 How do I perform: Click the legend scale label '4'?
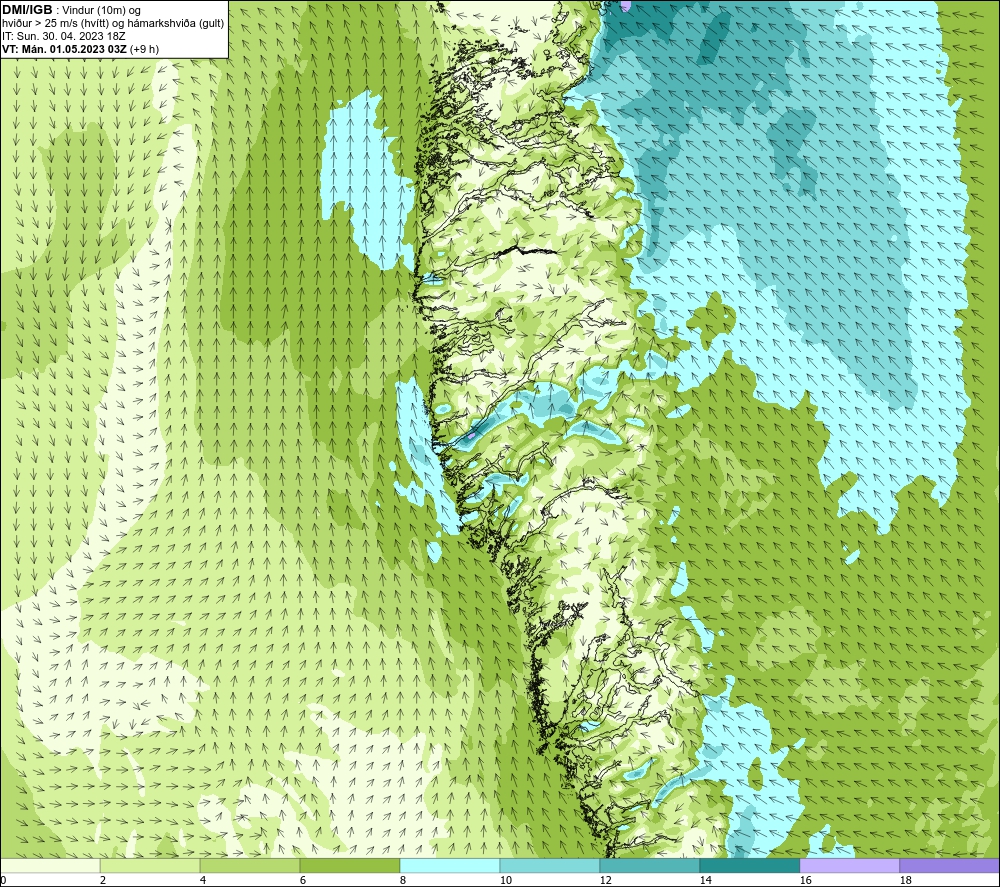click(x=203, y=880)
